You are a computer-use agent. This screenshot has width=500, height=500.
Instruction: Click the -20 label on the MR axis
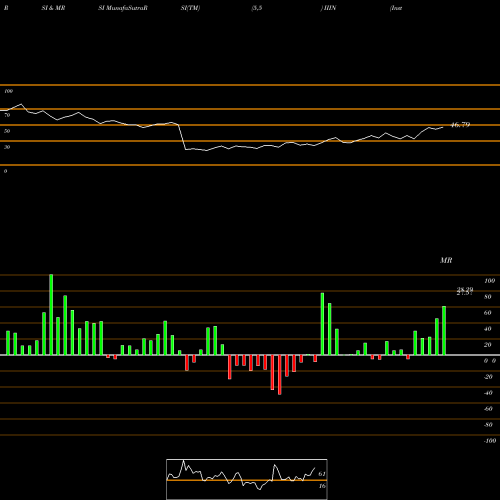pyautogui.click(x=488, y=377)
